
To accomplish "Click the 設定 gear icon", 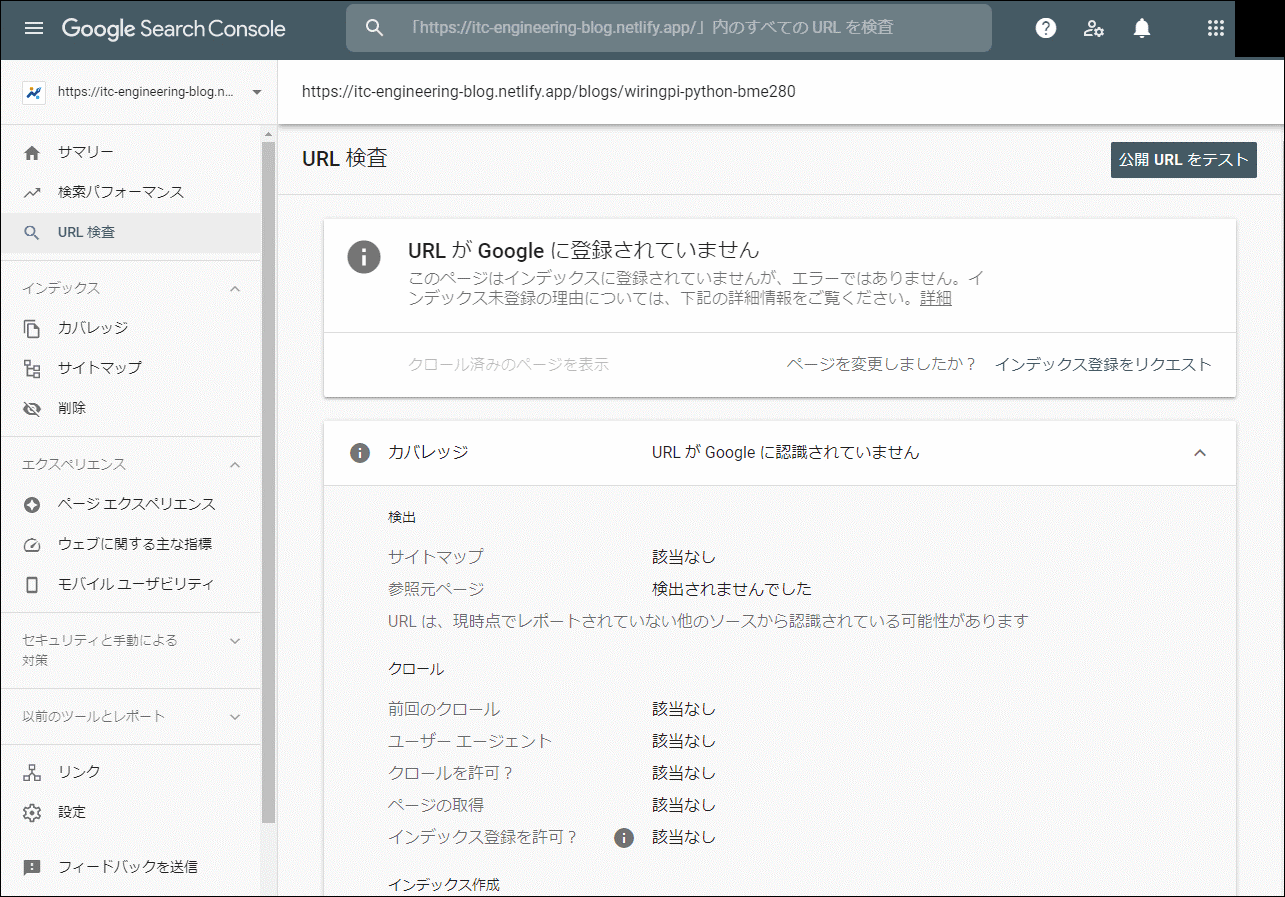I will (32, 812).
